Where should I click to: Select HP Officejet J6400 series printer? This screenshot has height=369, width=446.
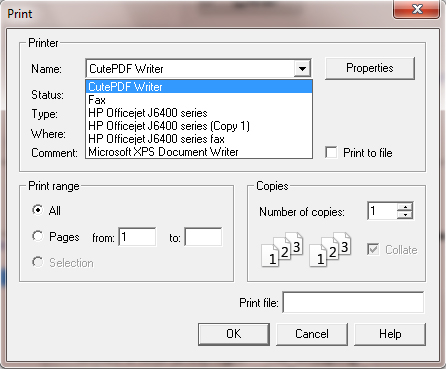click(x=199, y=113)
